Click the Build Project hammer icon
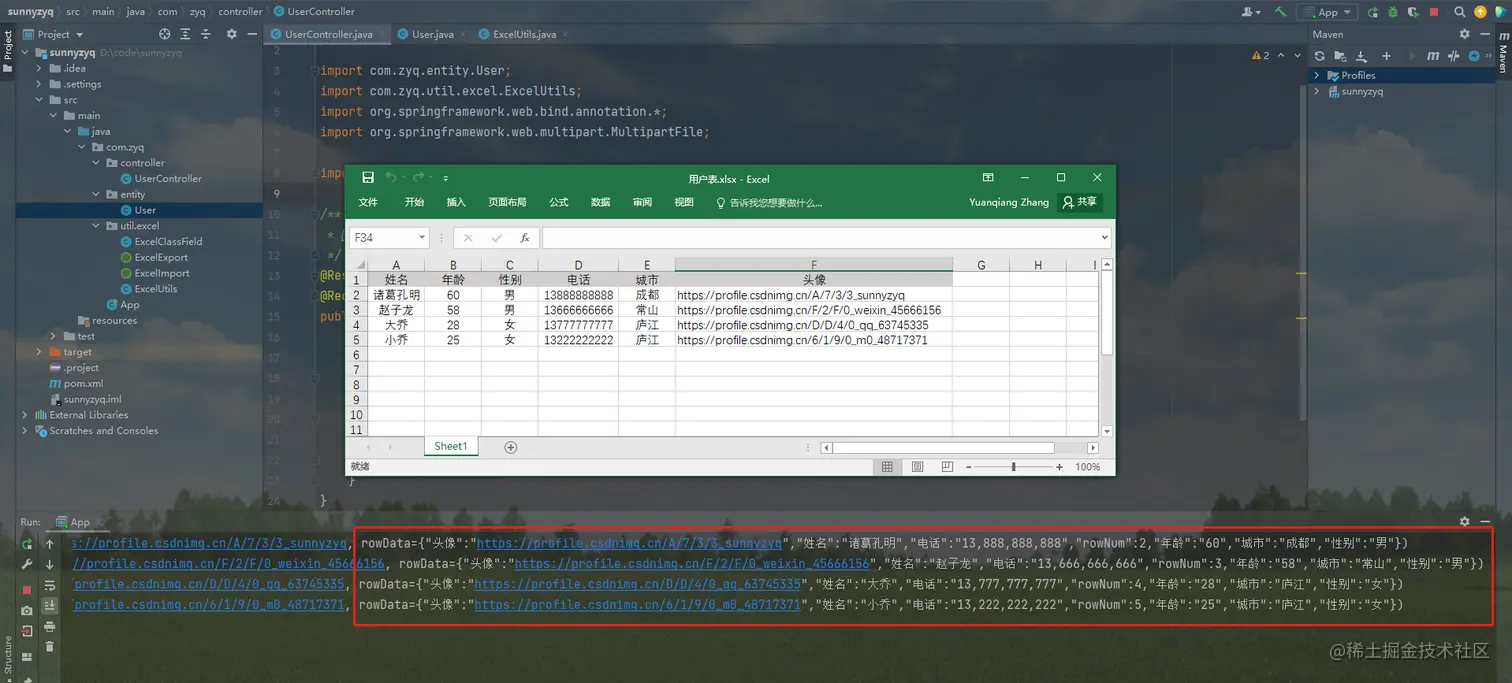This screenshot has height=683, width=1512. (x=1280, y=12)
